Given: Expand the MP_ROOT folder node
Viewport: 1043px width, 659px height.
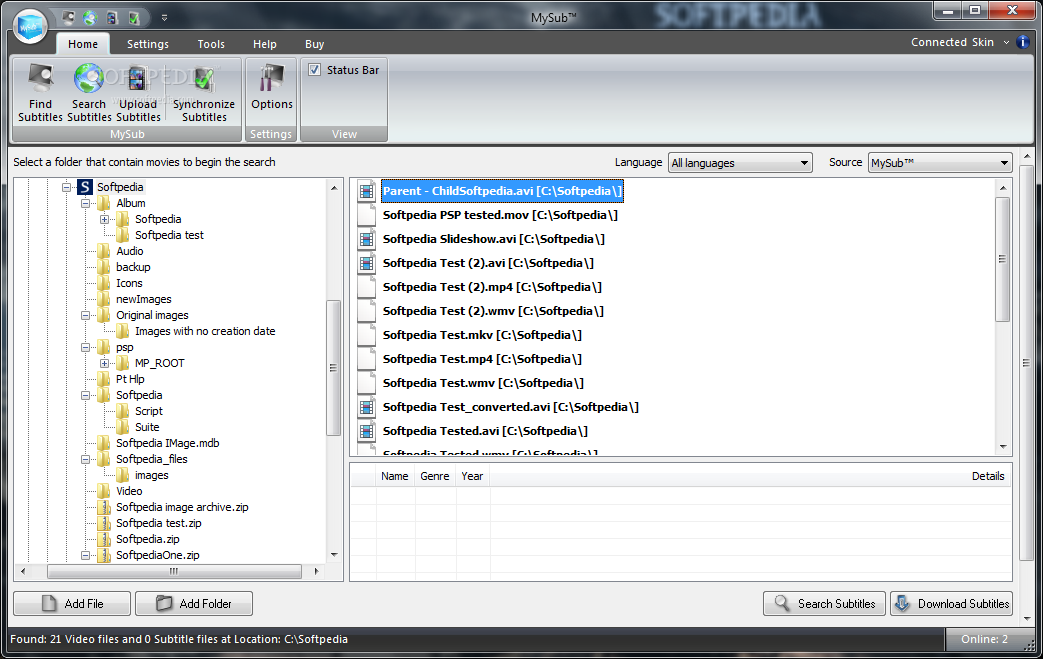Looking at the screenshot, I should (104, 363).
